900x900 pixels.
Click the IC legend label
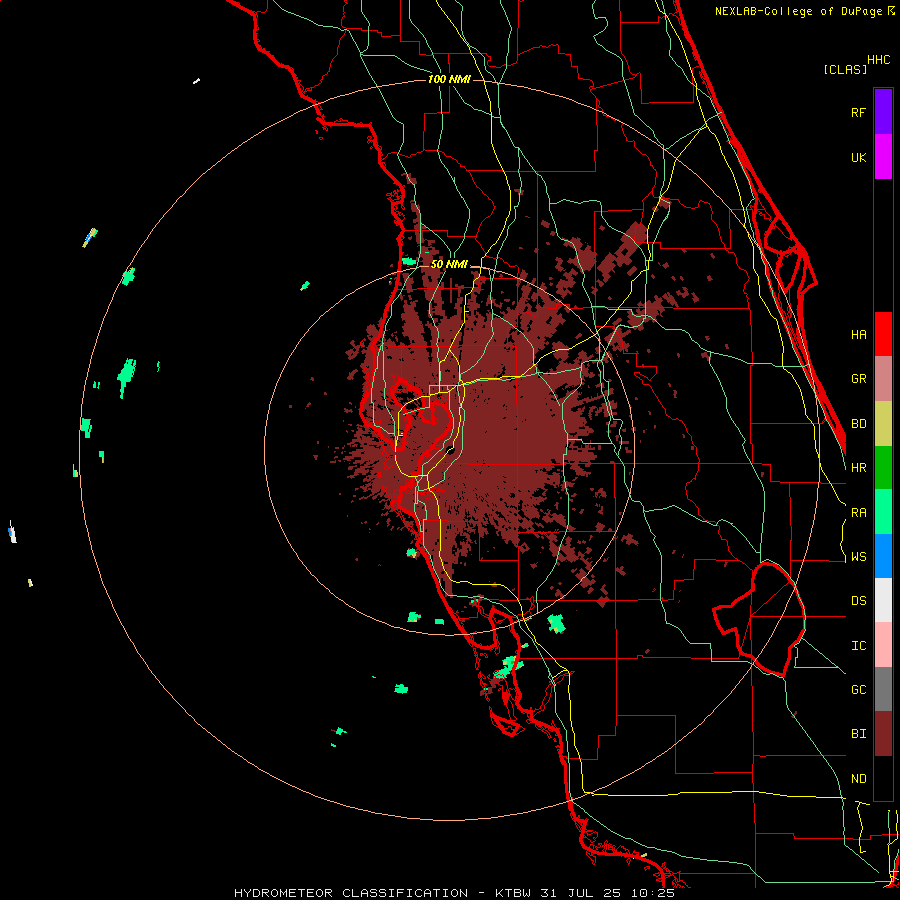point(858,646)
